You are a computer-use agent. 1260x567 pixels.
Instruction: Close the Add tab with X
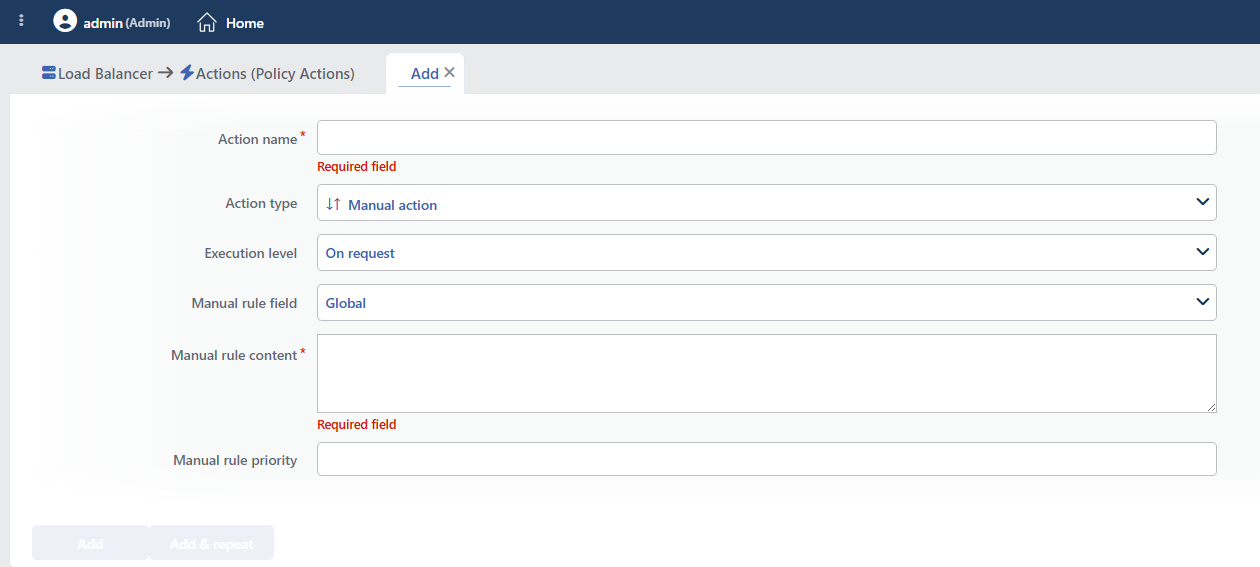449,73
